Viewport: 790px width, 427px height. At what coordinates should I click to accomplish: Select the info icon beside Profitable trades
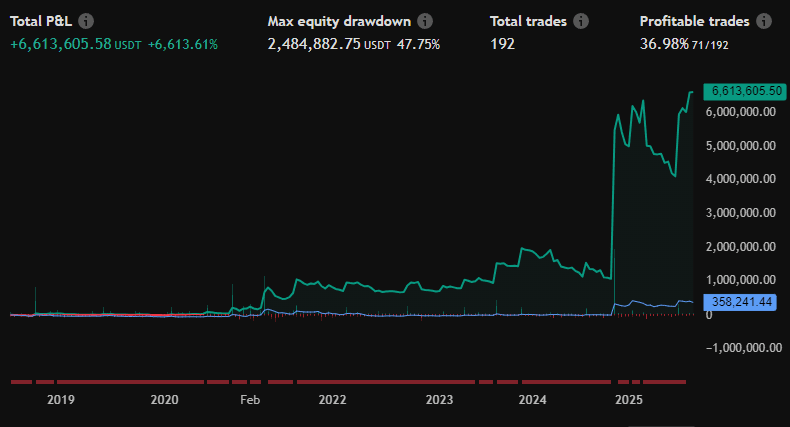[764, 21]
